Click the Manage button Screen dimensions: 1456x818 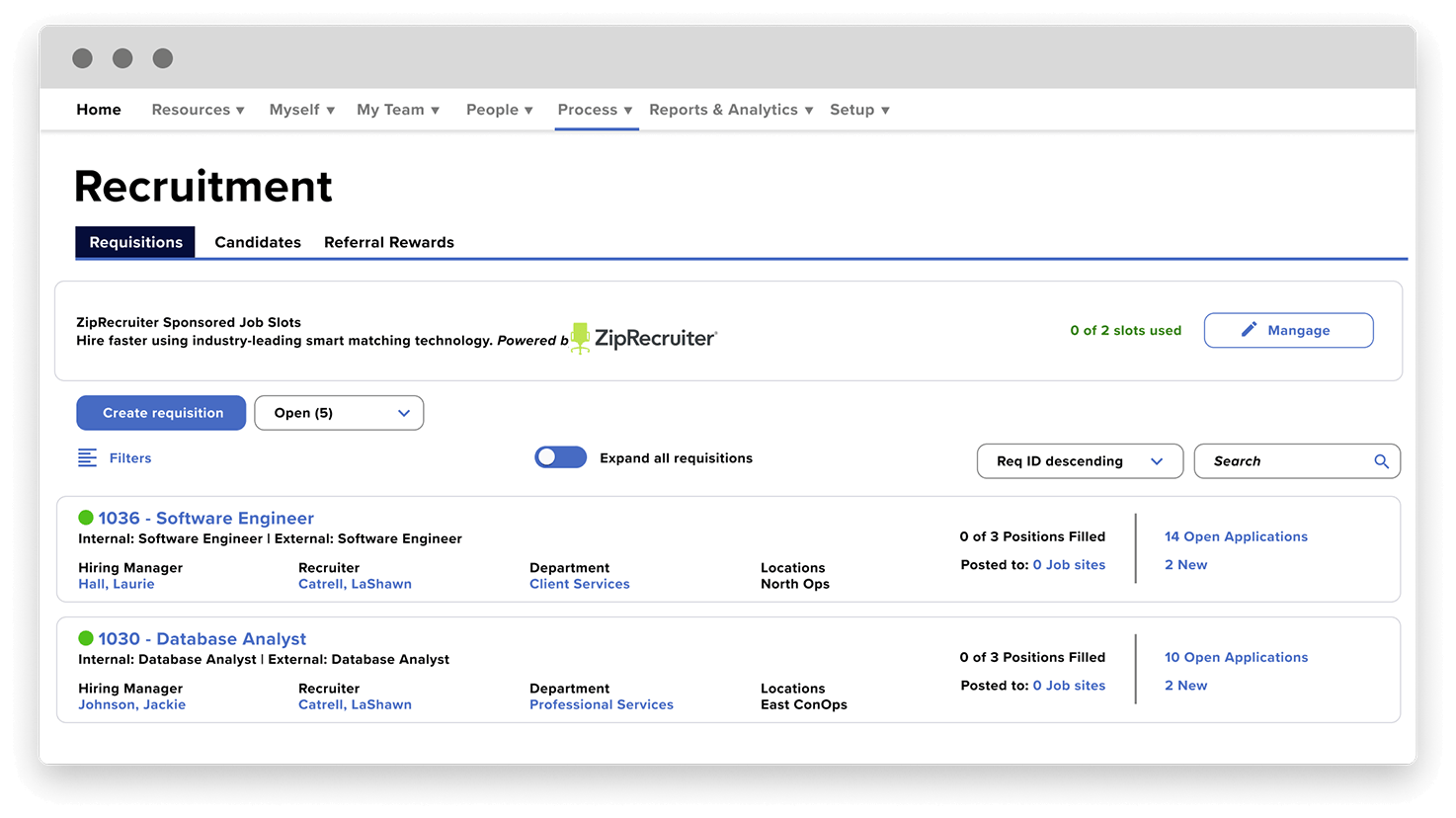(x=1288, y=330)
